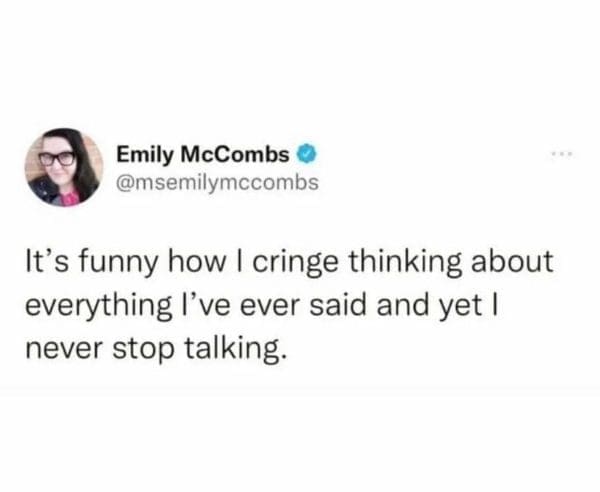Click the blue verified checkmark badge
This screenshot has width=600, height=492.
(x=308, y=155)
